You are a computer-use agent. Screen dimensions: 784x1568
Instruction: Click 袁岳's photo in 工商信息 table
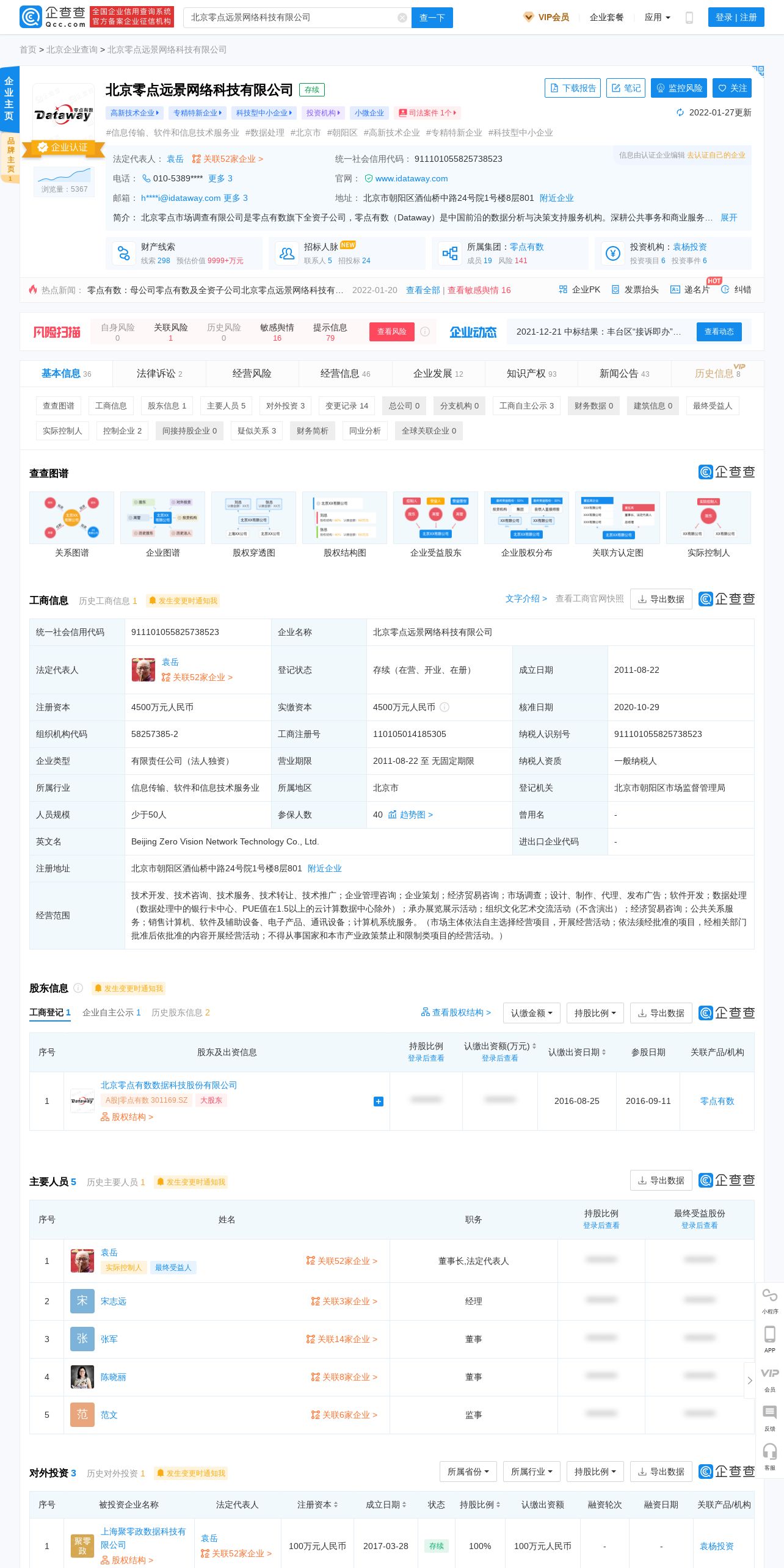point(143,670)
